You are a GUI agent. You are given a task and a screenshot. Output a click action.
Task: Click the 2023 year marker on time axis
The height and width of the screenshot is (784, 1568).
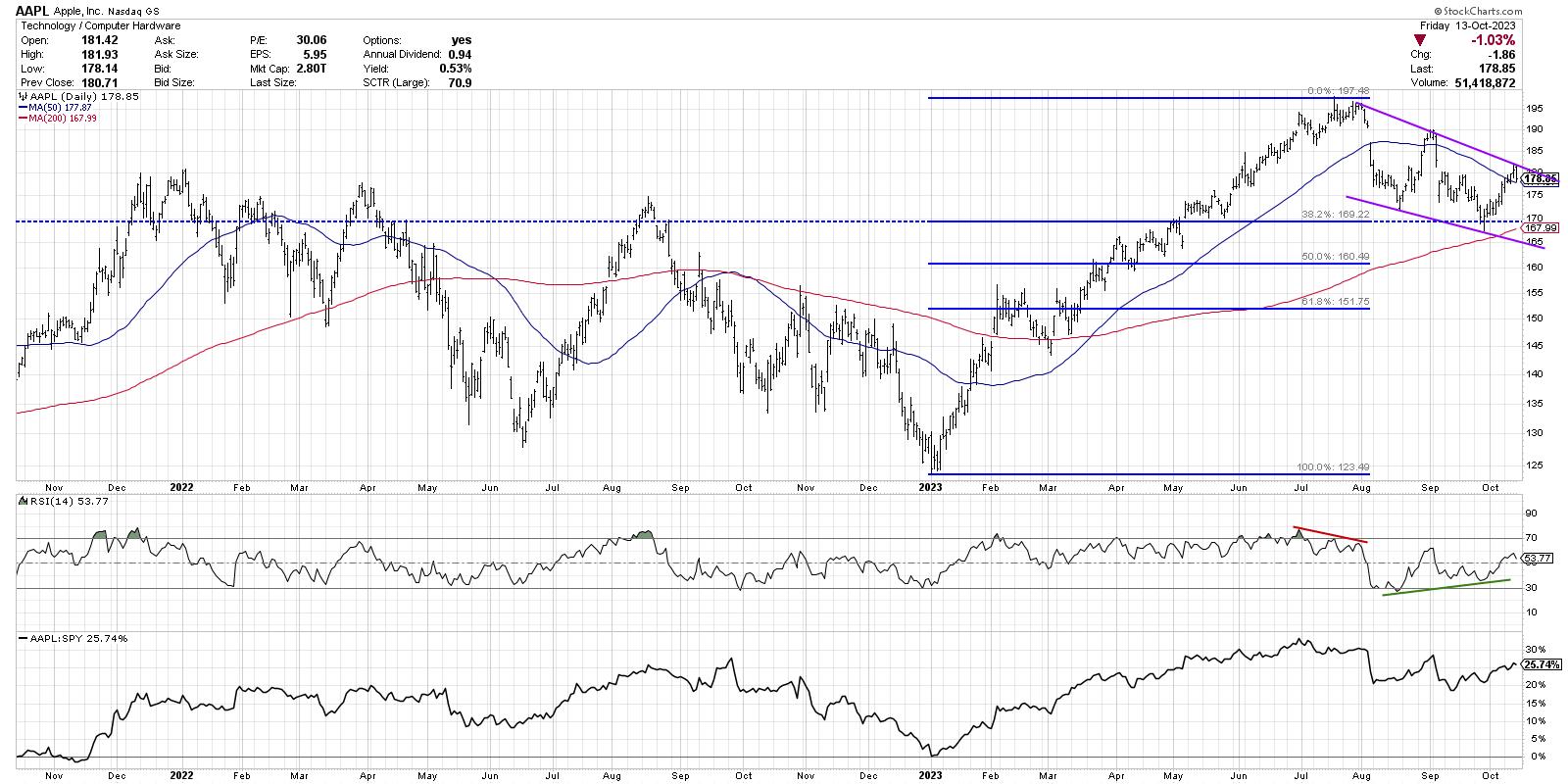point(930,485)
